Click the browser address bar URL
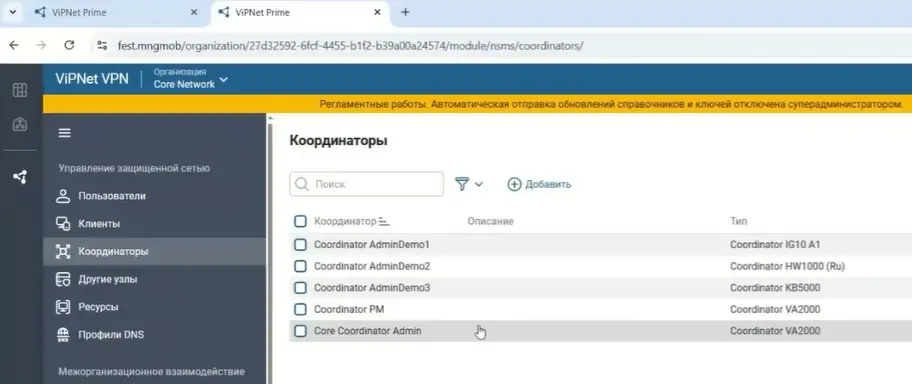The height and width of the screenshot is (384, 912). [350, 45]
